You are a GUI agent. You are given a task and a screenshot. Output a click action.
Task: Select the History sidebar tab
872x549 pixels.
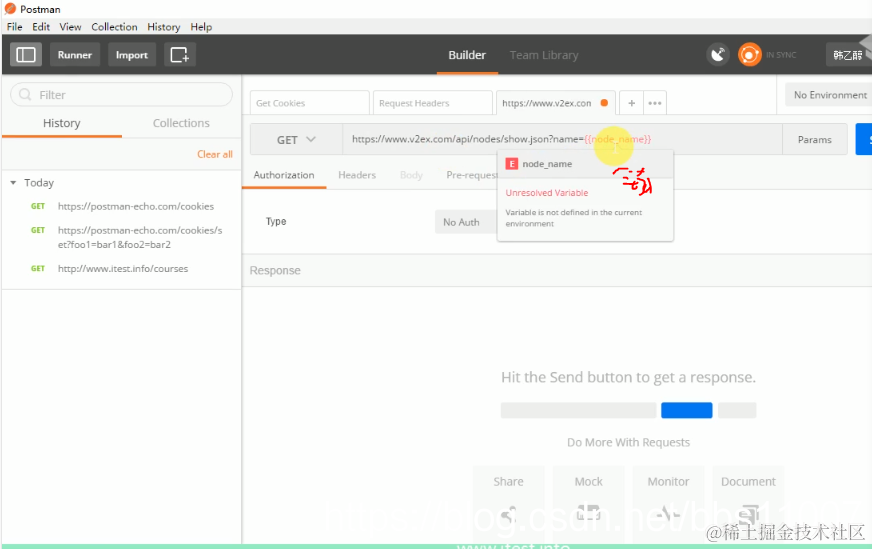point(62,123)
